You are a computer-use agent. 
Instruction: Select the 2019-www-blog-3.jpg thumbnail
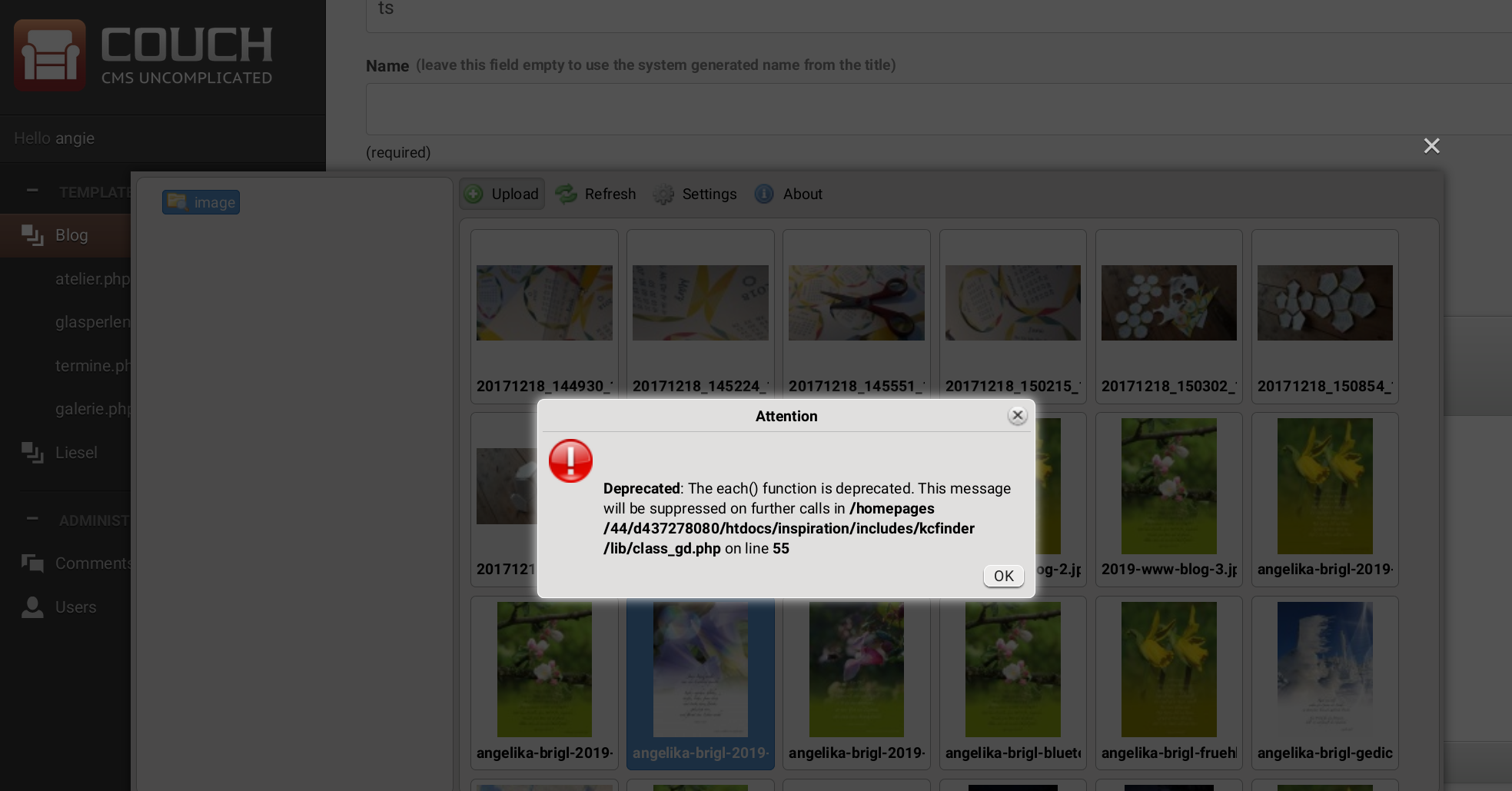coord(1168,500)
